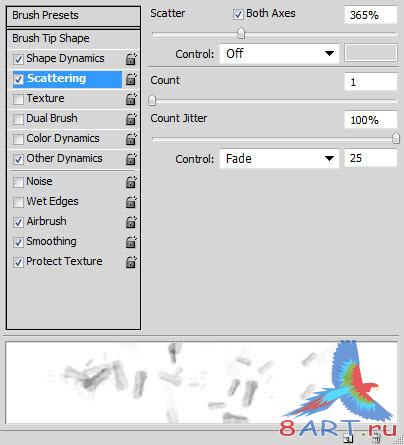Select the Color Dynamics option label
404x445 pixels.
click(x=63, y=138)
